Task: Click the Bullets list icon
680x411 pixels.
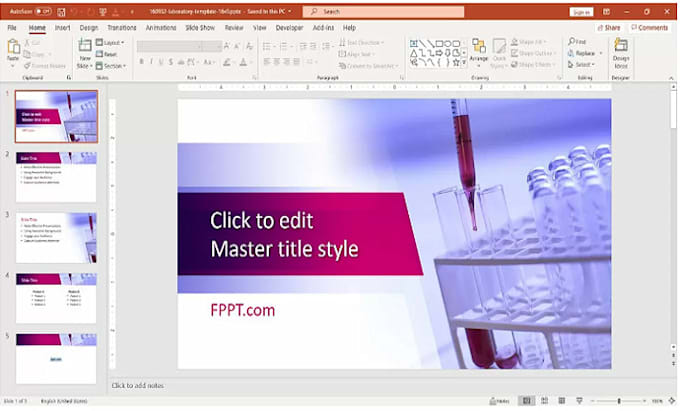Action: point(267,46)
